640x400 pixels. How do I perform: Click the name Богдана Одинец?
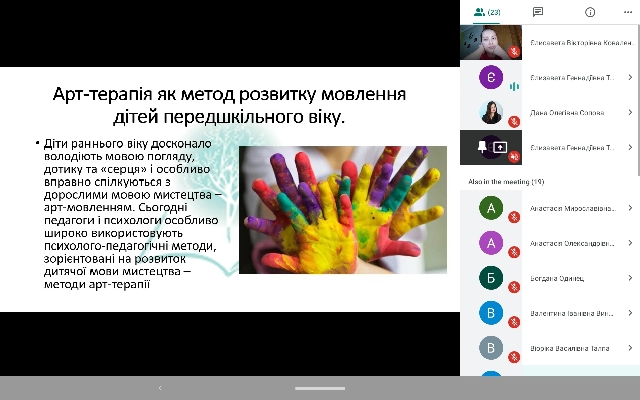(557, 278)
